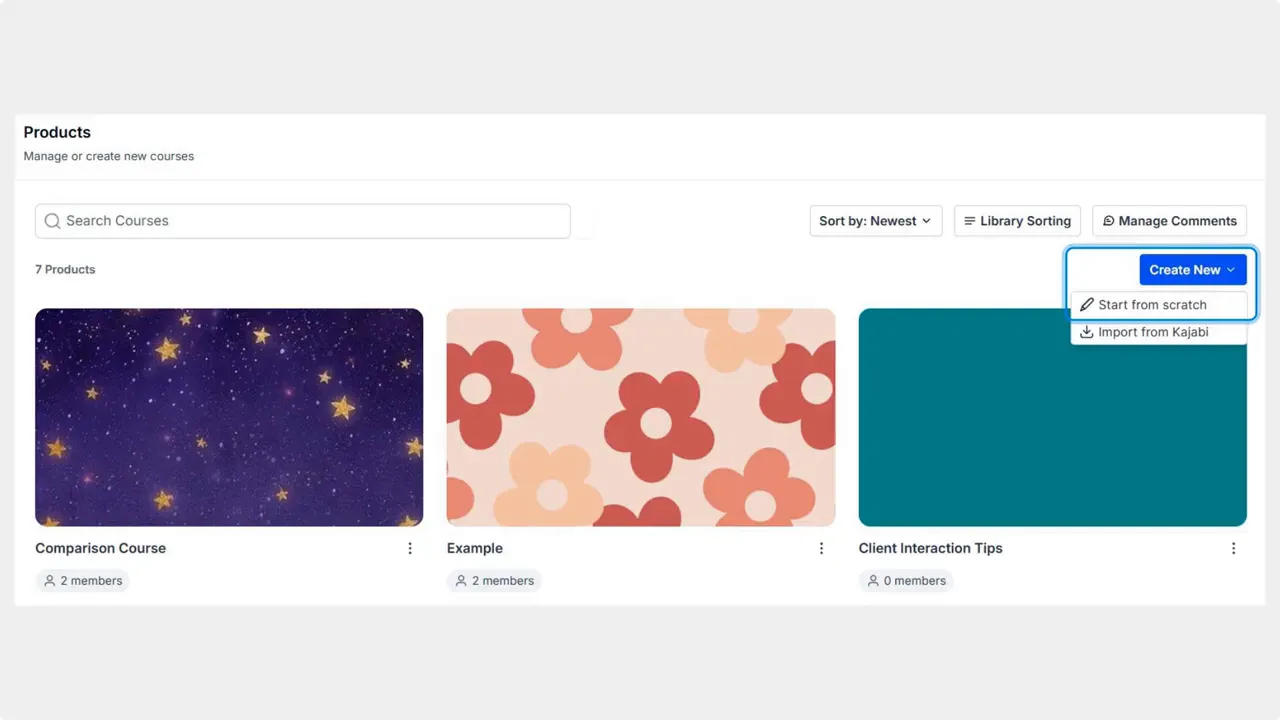Open the kebab menu on Comparison Course
The height and width of the screenshot is (720, 1280).
(x=410, y=548)
